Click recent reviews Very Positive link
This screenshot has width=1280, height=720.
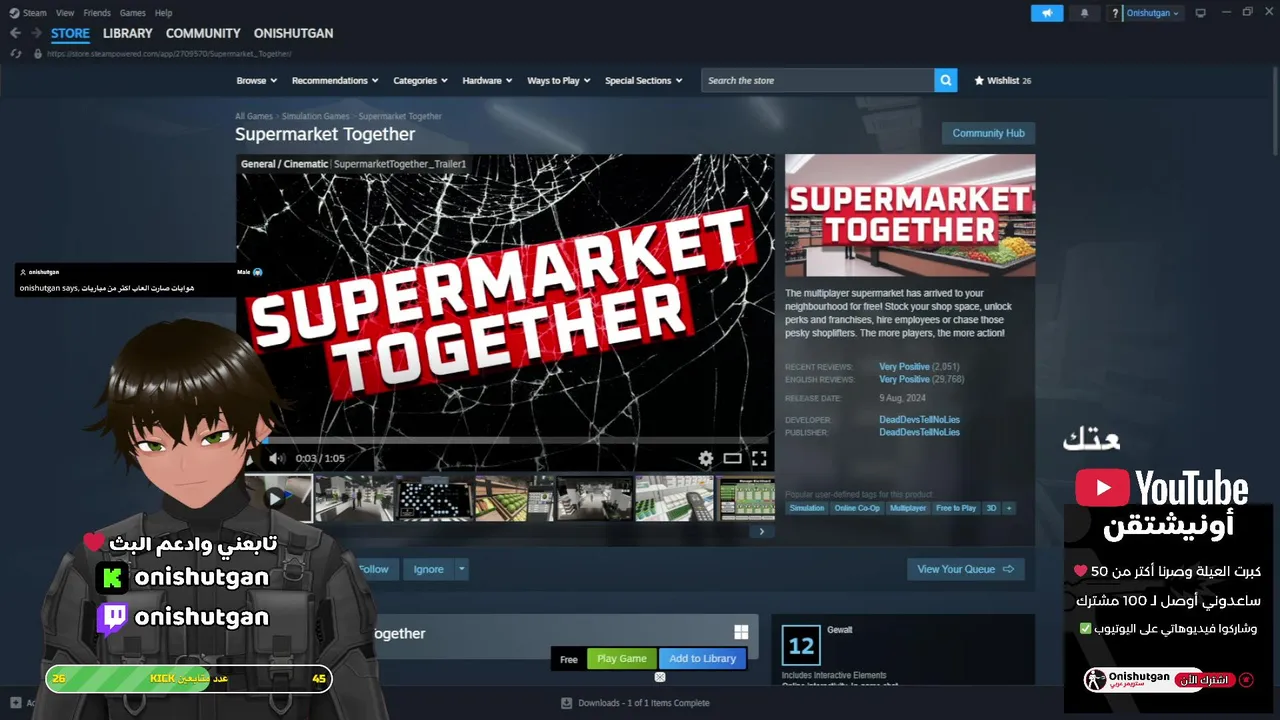[x=904, y=367]
